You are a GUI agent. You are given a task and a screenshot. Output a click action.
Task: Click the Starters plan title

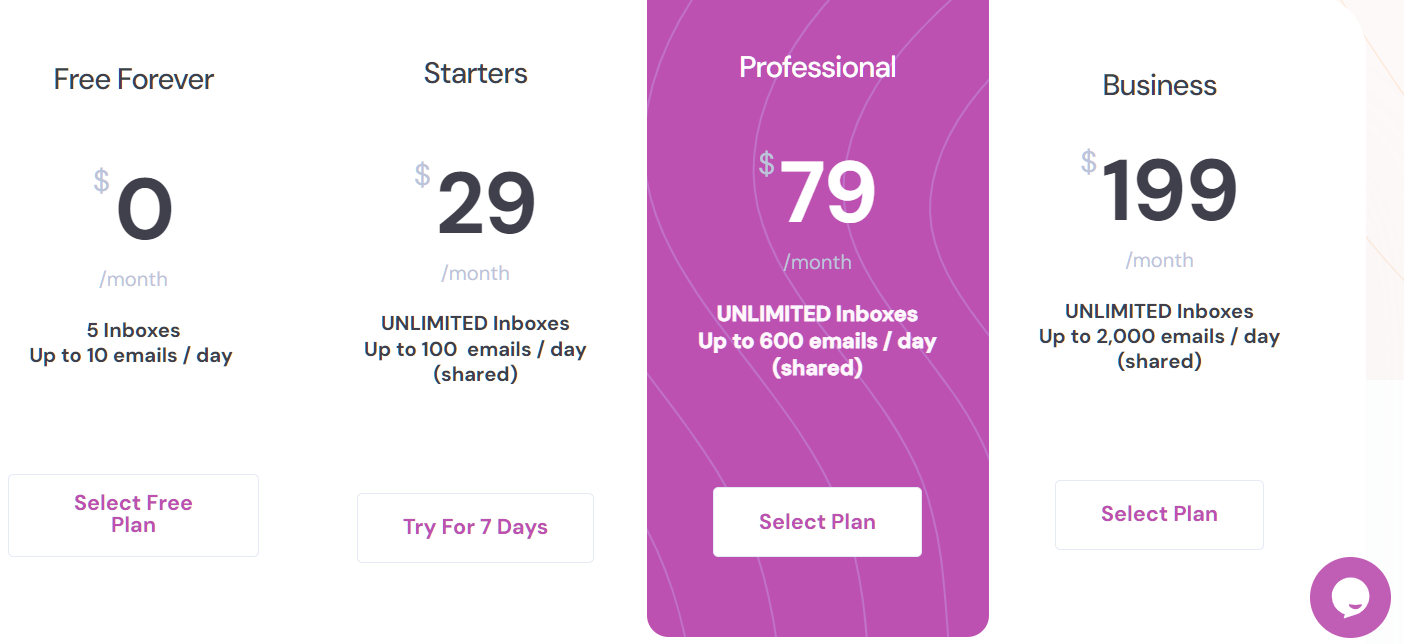pyautogui.click(x=475, y=73)
